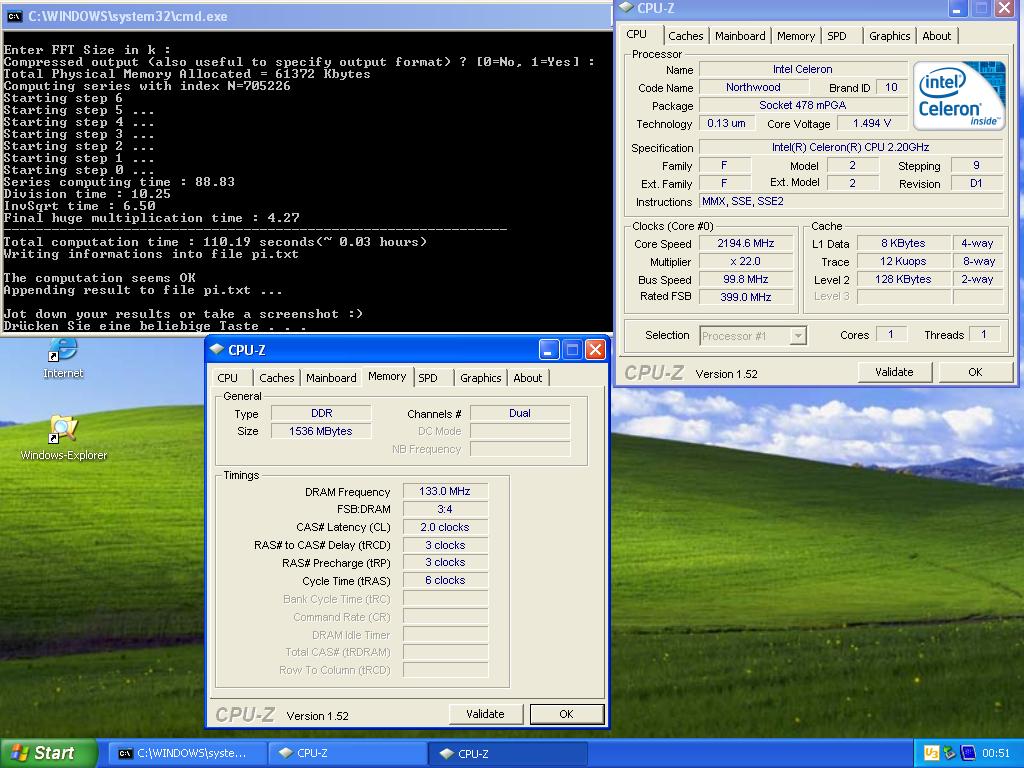This screenshot has height=768, width=1024.
Task: Click the Cycle Time 6 clocks value
Action: coord(445,580)
